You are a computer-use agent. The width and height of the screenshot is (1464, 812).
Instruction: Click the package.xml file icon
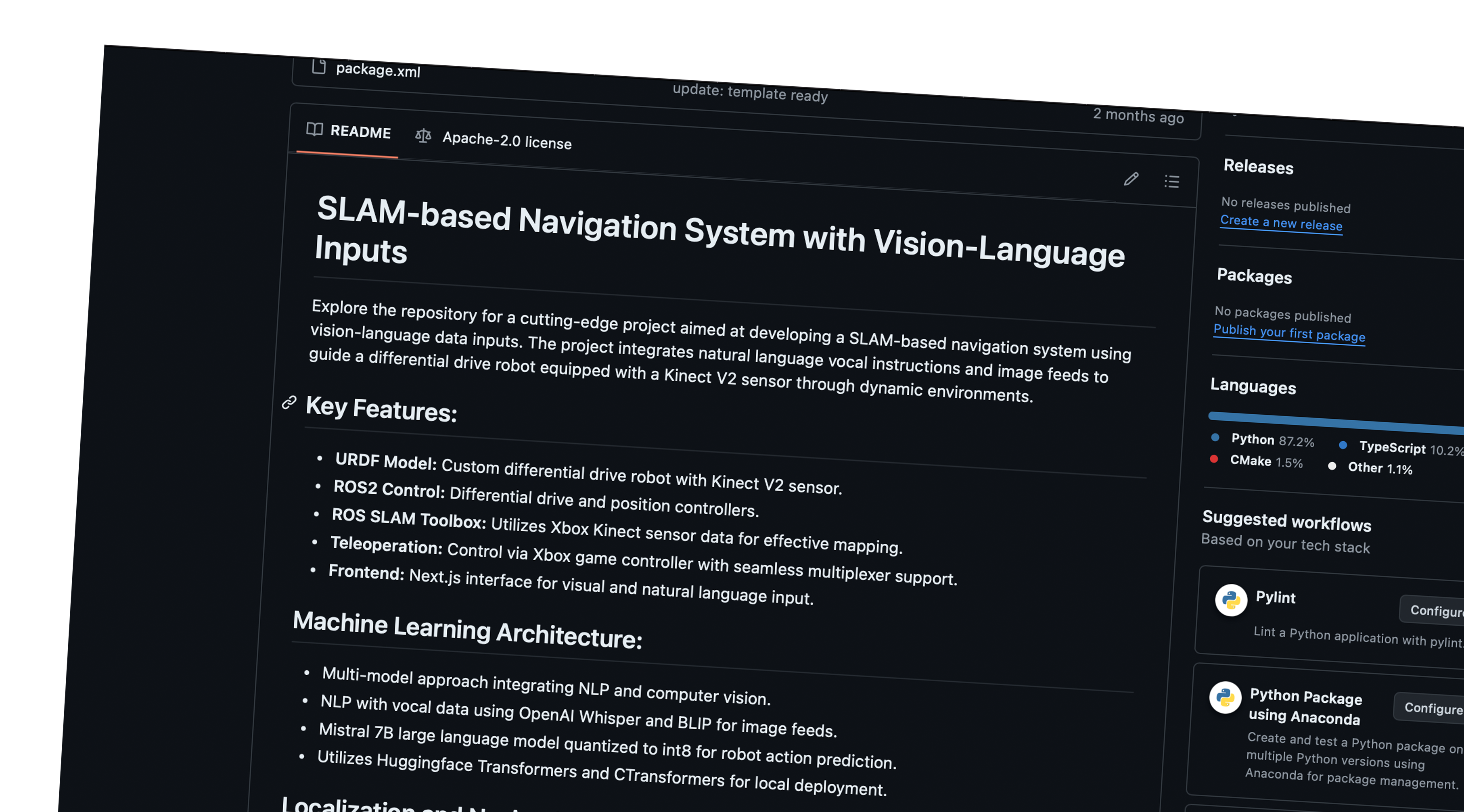(x=319, y=67)
